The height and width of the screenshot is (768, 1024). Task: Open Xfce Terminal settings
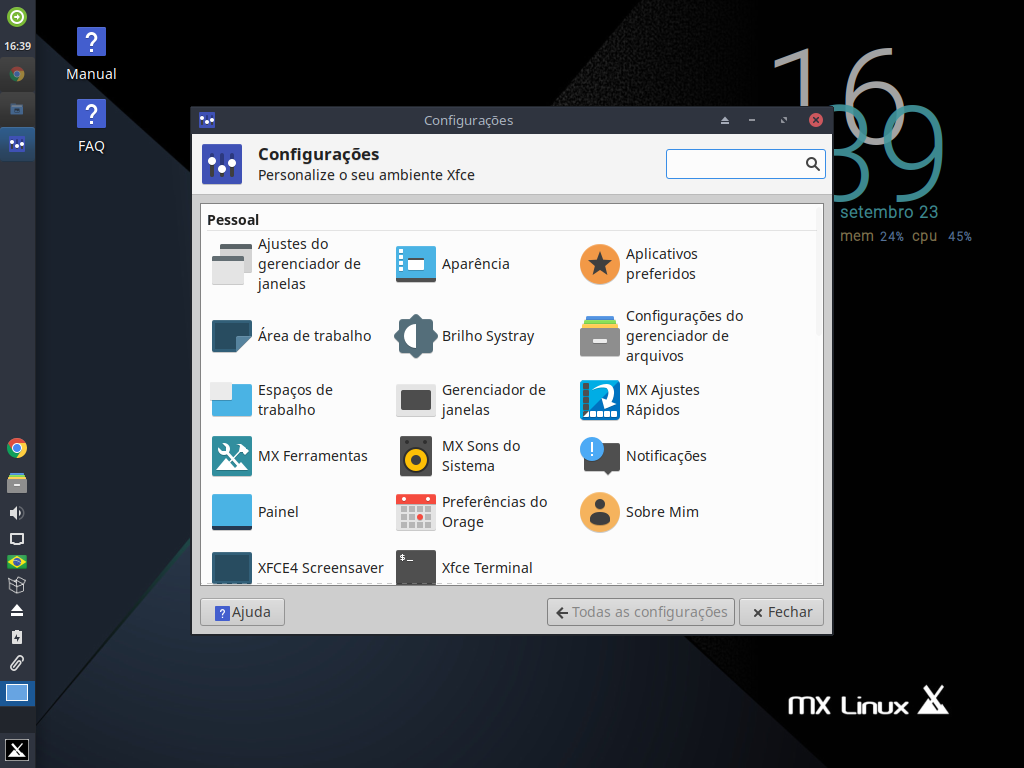click(x=465, y=568)
